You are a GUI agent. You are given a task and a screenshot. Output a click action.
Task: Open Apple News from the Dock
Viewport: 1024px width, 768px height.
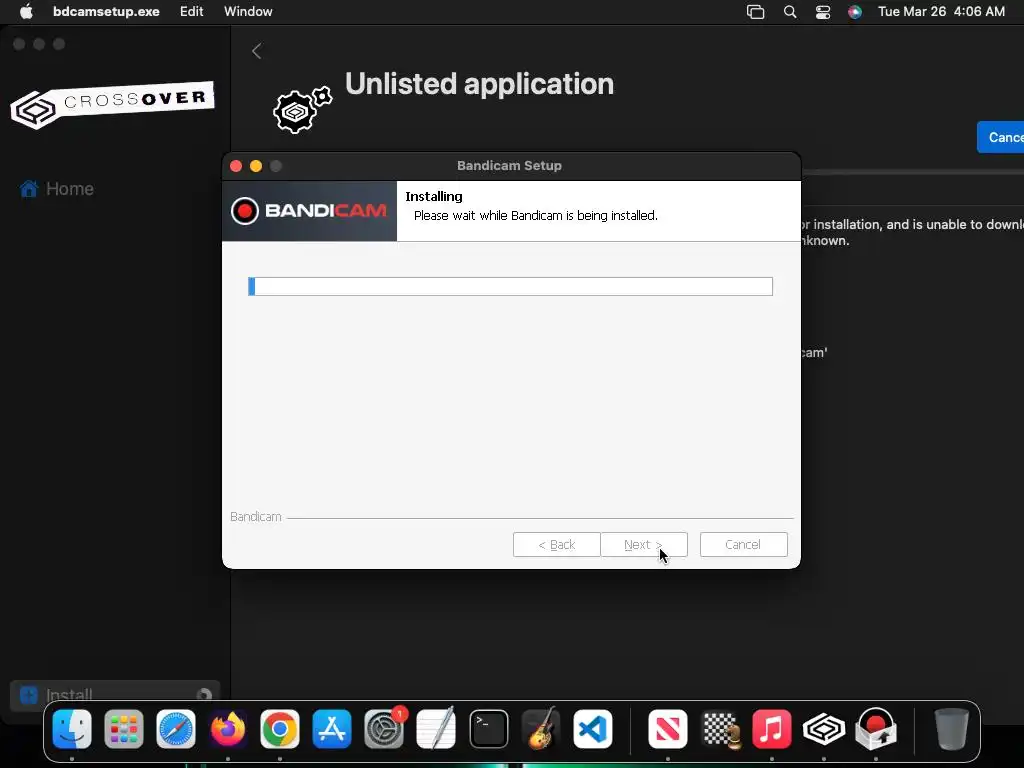pyautogui.click(x=667, y=729)
